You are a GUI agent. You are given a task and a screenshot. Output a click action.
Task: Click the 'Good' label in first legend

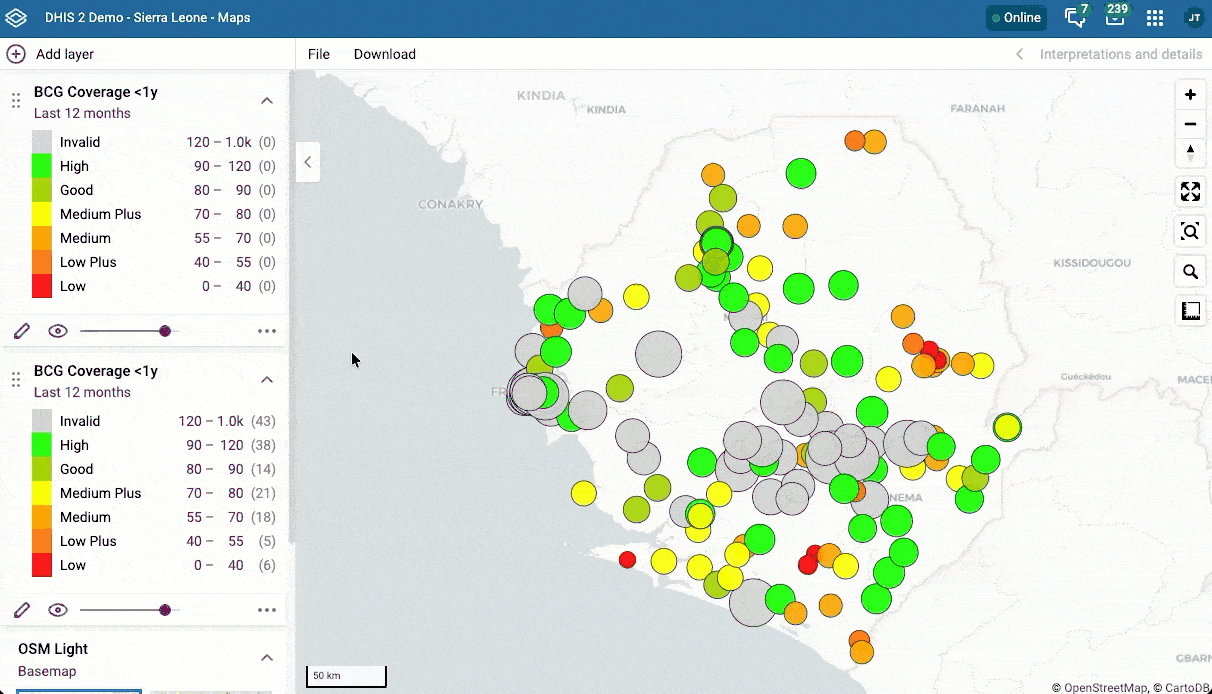[76, 190]
